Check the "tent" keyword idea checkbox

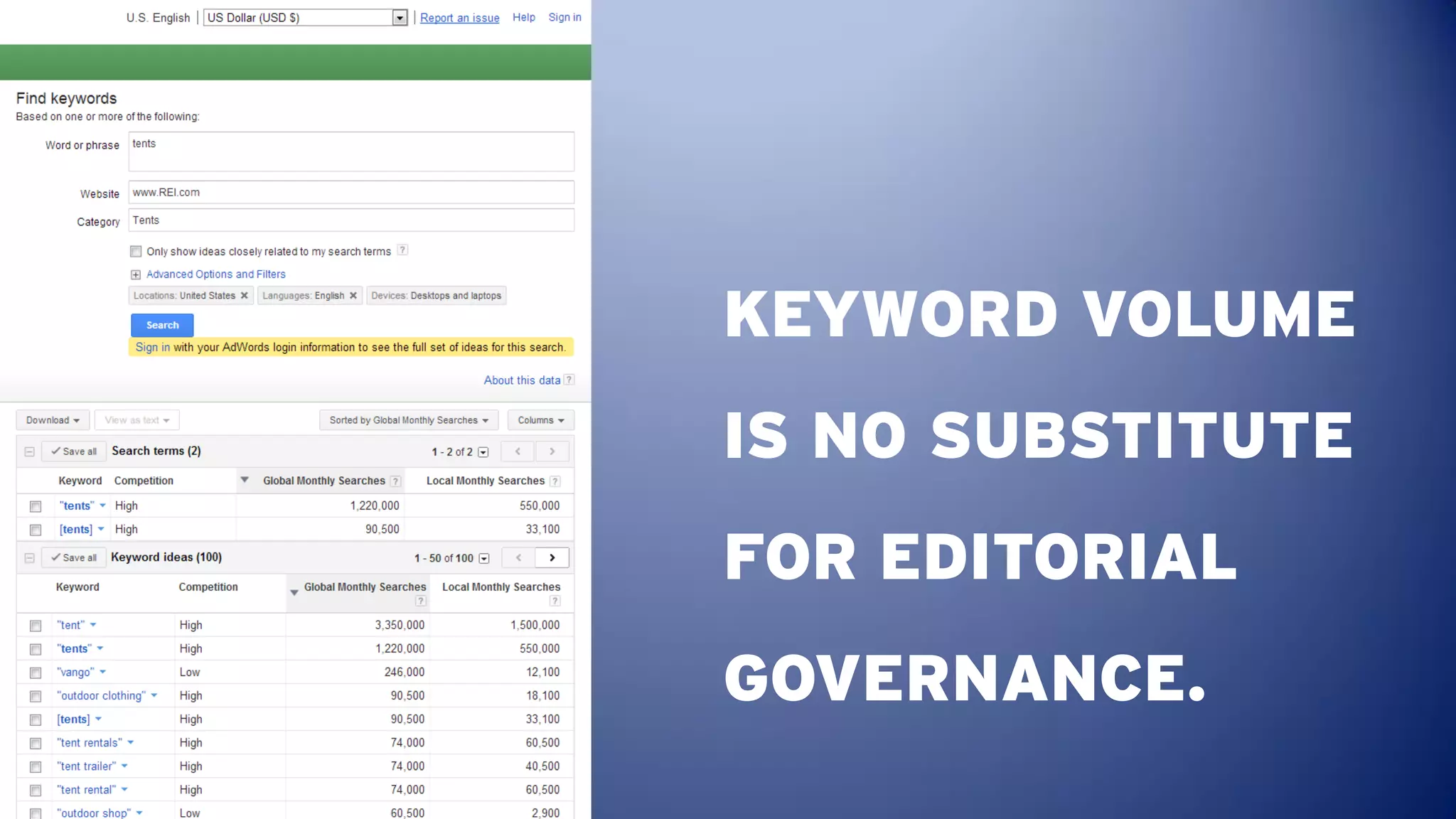point(36,626)
